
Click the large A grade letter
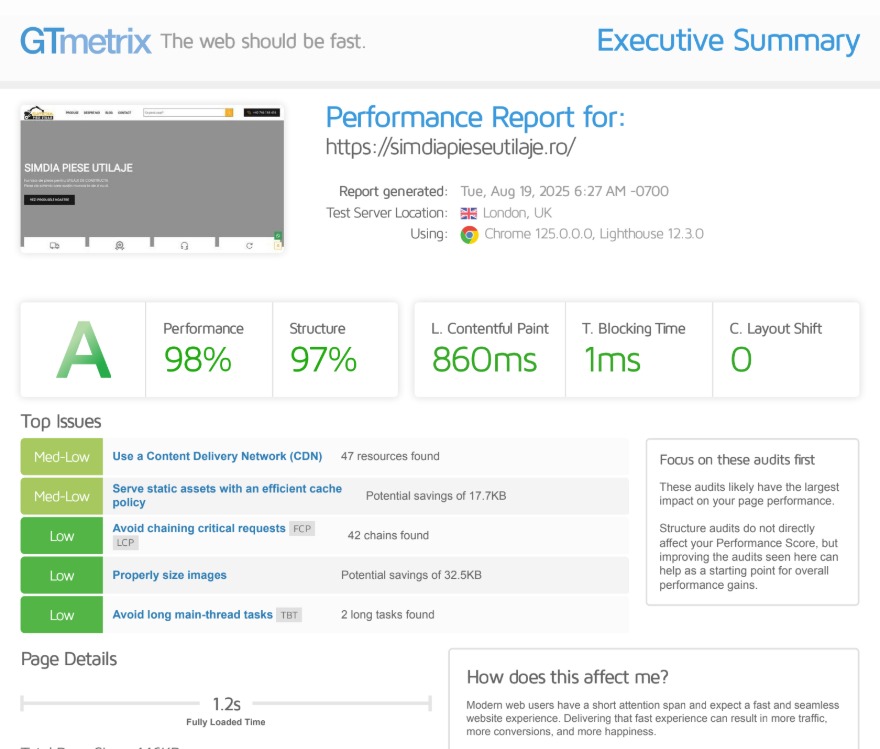pos(84,350)
